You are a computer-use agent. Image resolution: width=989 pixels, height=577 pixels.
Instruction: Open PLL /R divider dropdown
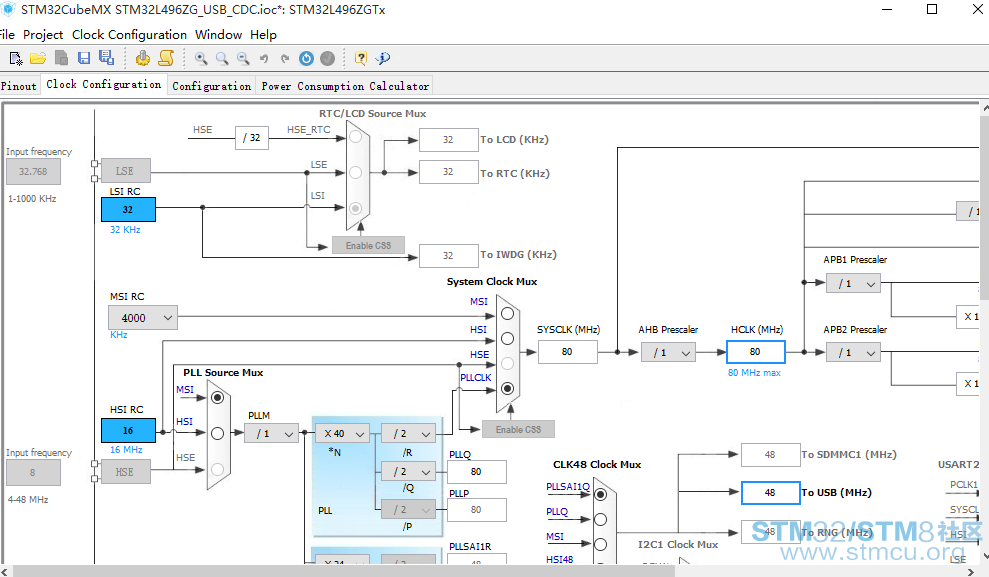(x=408, y=433)
